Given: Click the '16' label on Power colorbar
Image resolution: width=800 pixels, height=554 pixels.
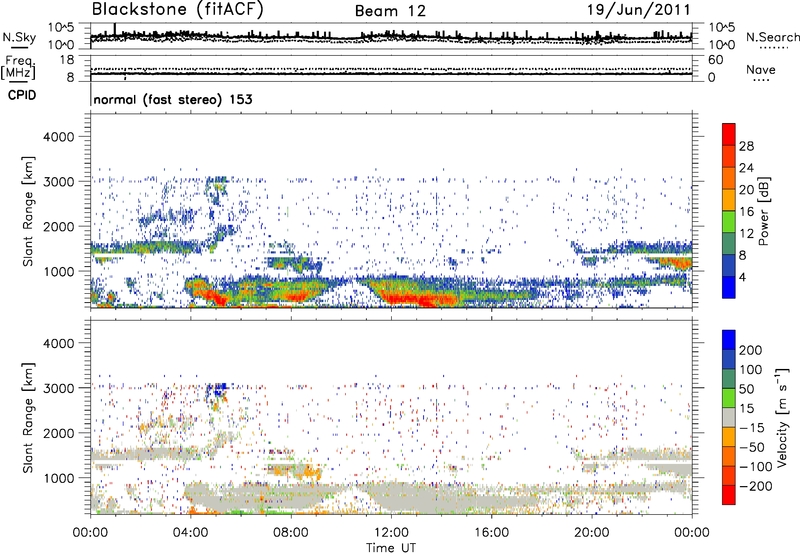Looking at the screenshot, I should click(746, 212).
